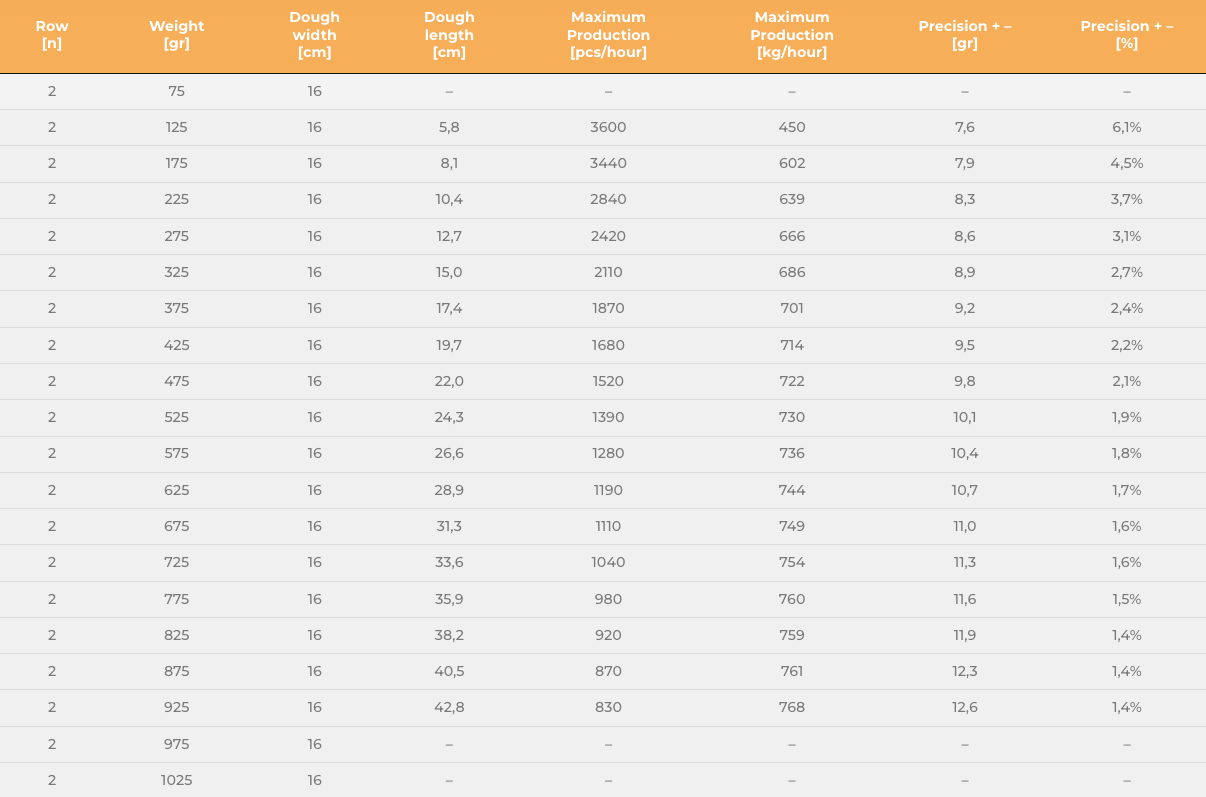Click the weight cell showing 125
This screenshot has width=1206, height=797.
pyautogui.click(x=176, y=127)
